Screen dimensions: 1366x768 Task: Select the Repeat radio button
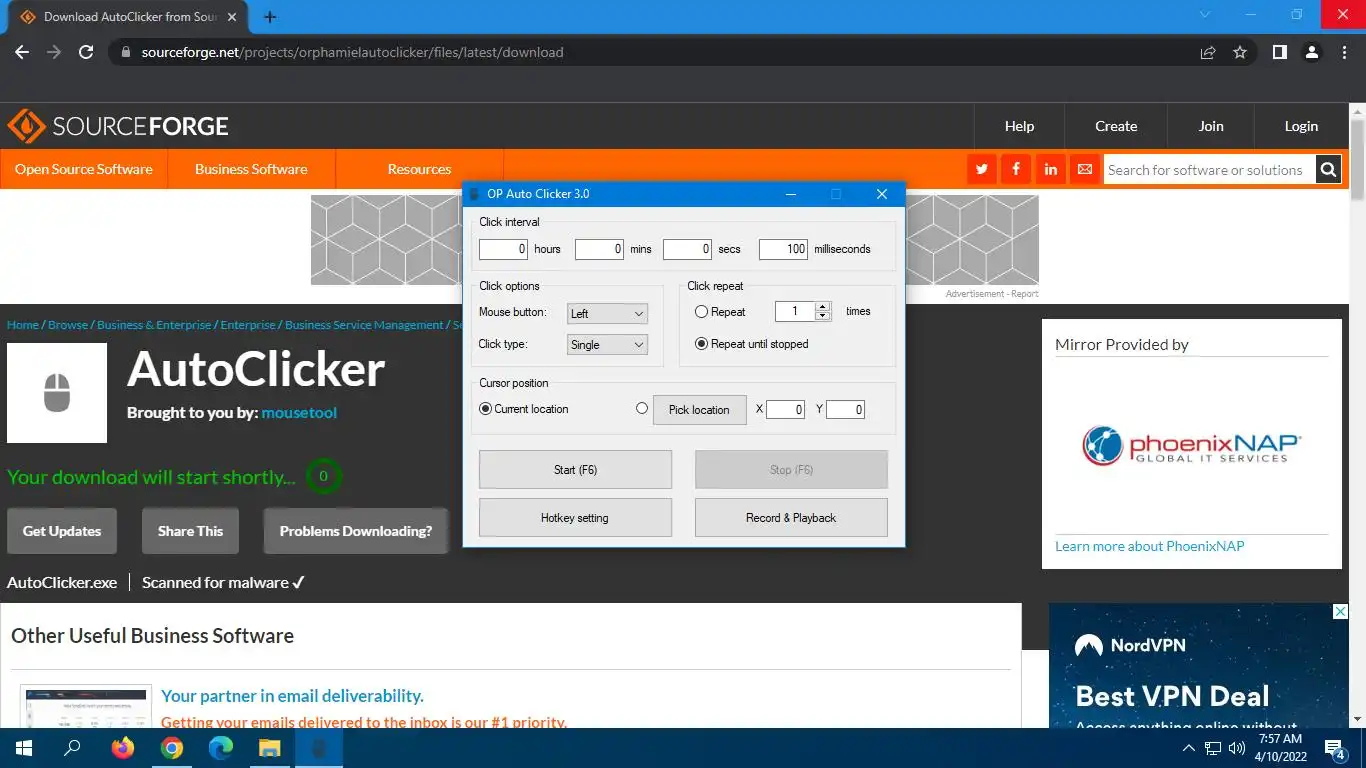(701, 312)
